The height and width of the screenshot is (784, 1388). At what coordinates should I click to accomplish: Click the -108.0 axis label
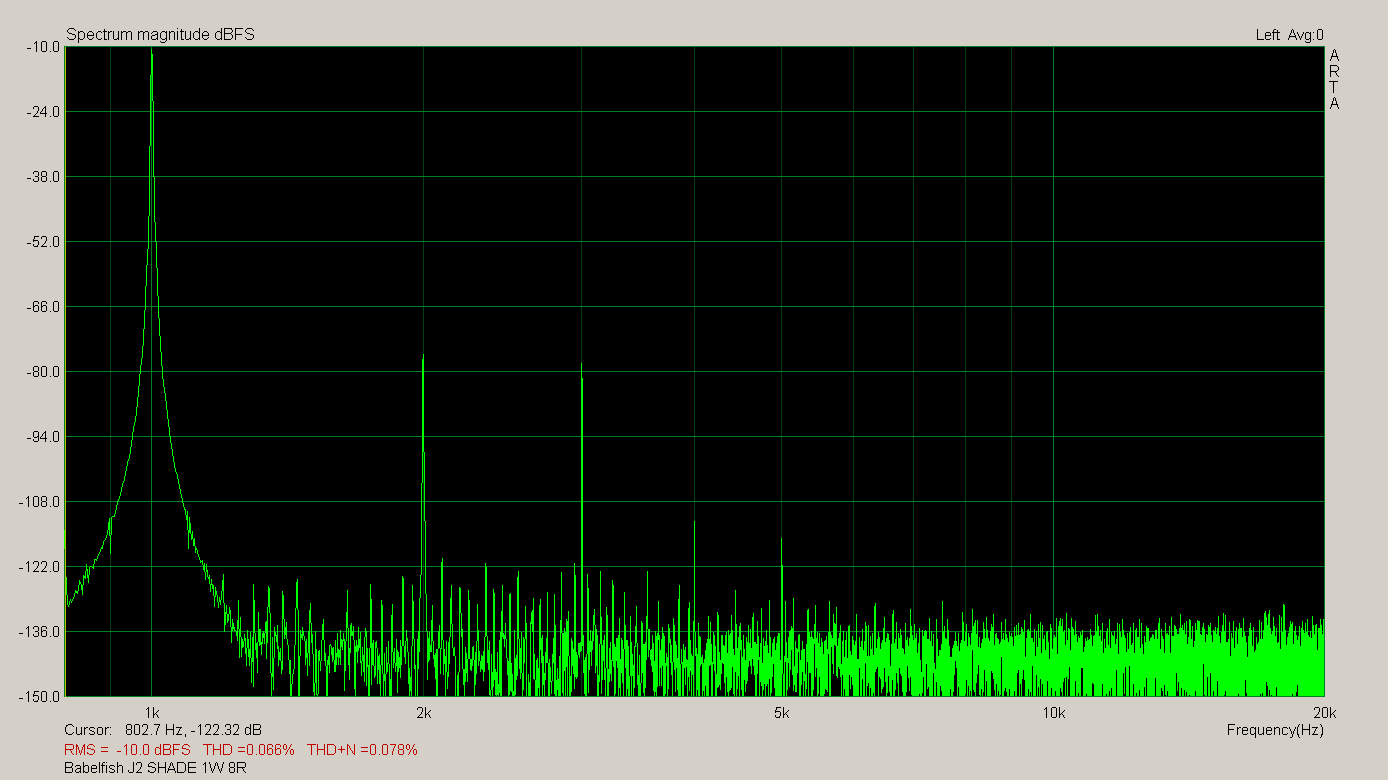click(39, 502)
